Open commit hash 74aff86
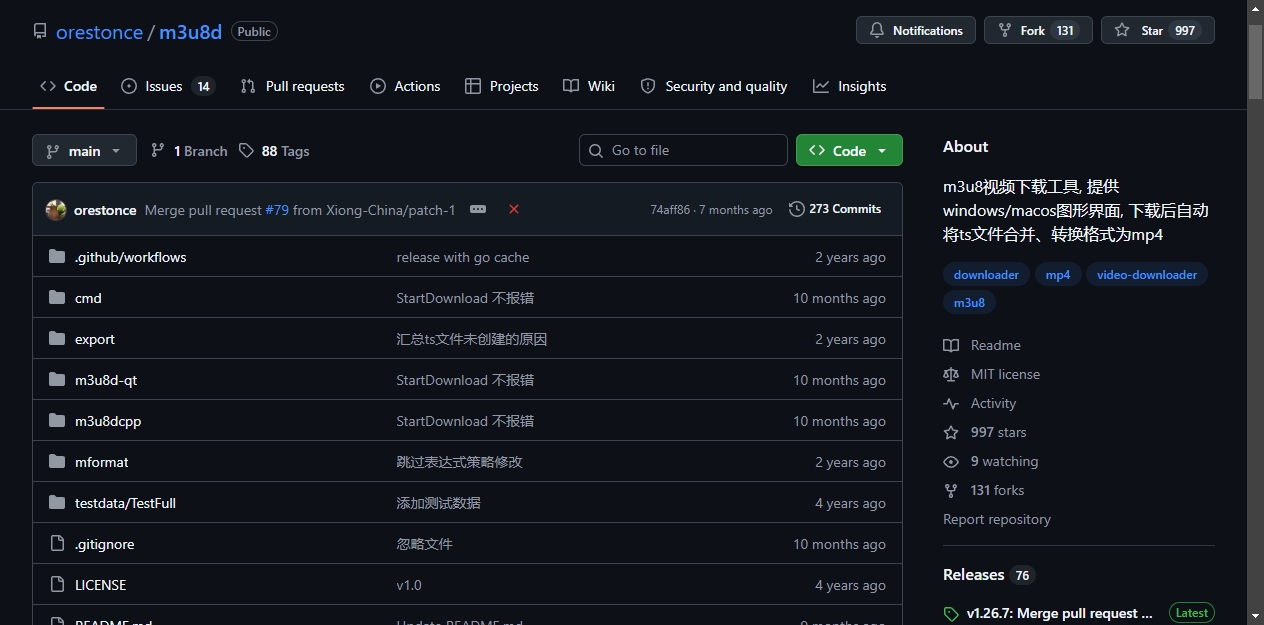Viewport: 1264px width, 625px height. (x=670, y=210)
